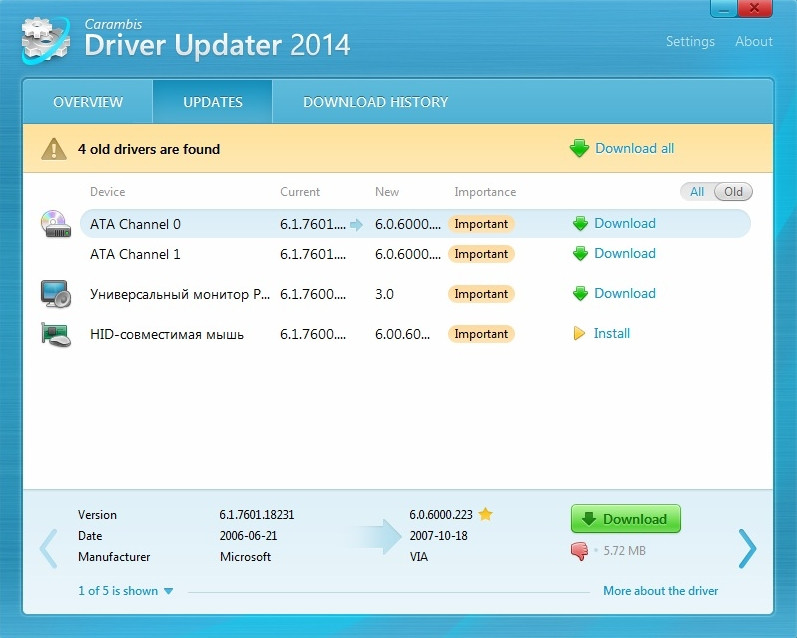The image size is (797, 638).
Task: Click the Download all link
Action: click(x=634, y=148)
